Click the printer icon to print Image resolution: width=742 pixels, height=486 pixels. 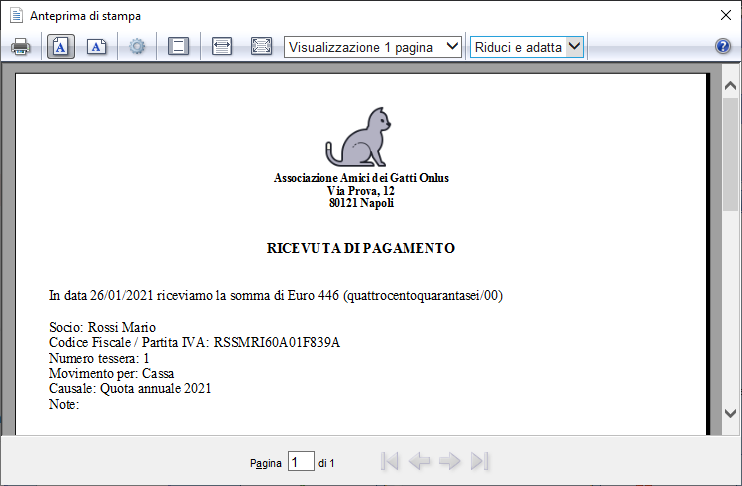20,46
